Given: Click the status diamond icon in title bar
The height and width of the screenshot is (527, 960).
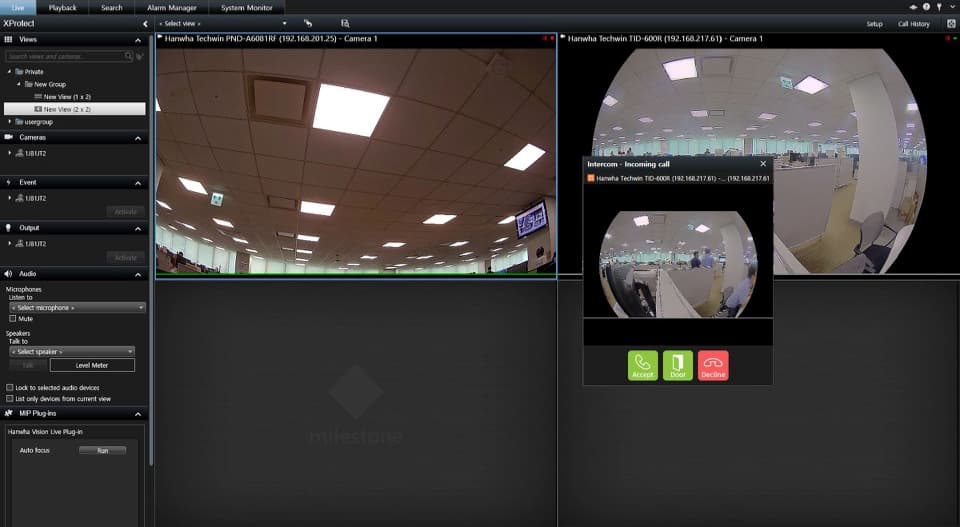Looking at the screenshot, I should [x=913, y=7].
